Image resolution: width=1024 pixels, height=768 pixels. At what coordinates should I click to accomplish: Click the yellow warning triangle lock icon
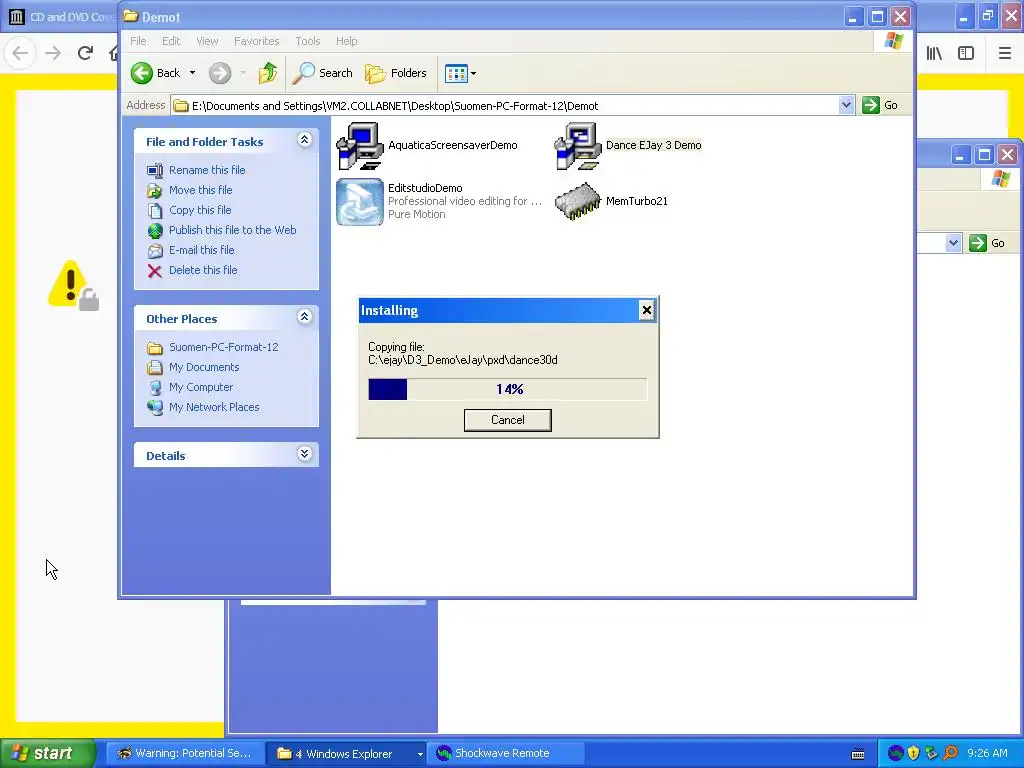73,285
